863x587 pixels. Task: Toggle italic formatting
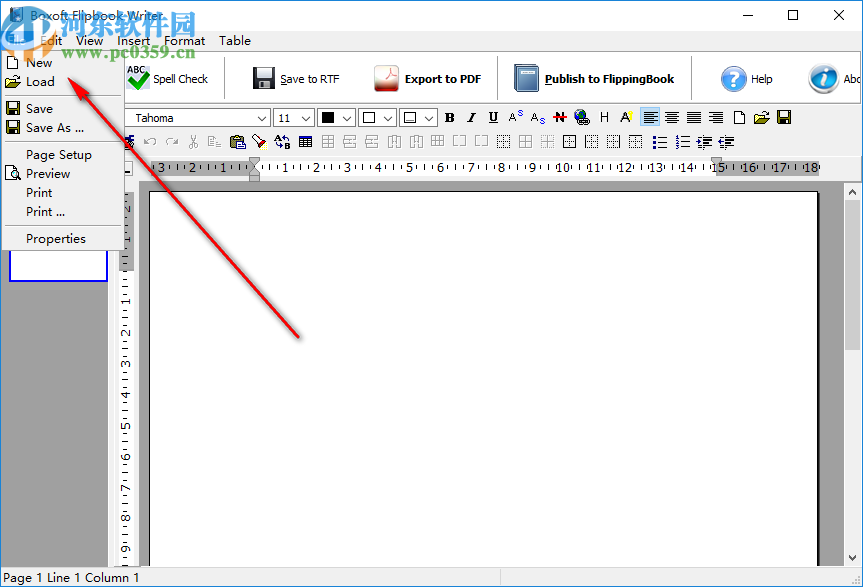tap(471, 117)
